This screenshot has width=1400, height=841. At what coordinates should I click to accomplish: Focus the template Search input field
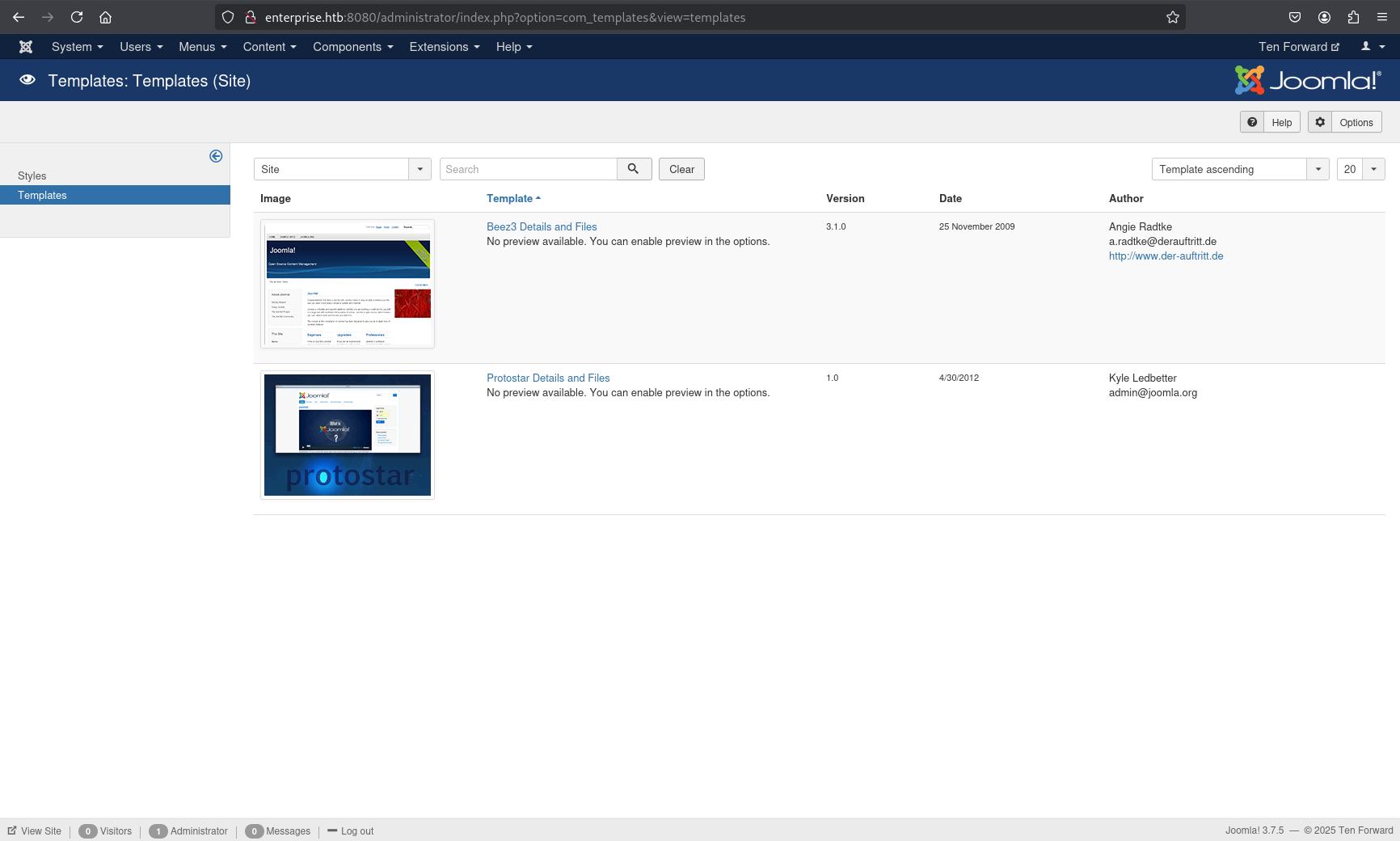pyautogui.click(x=528, y=169)
